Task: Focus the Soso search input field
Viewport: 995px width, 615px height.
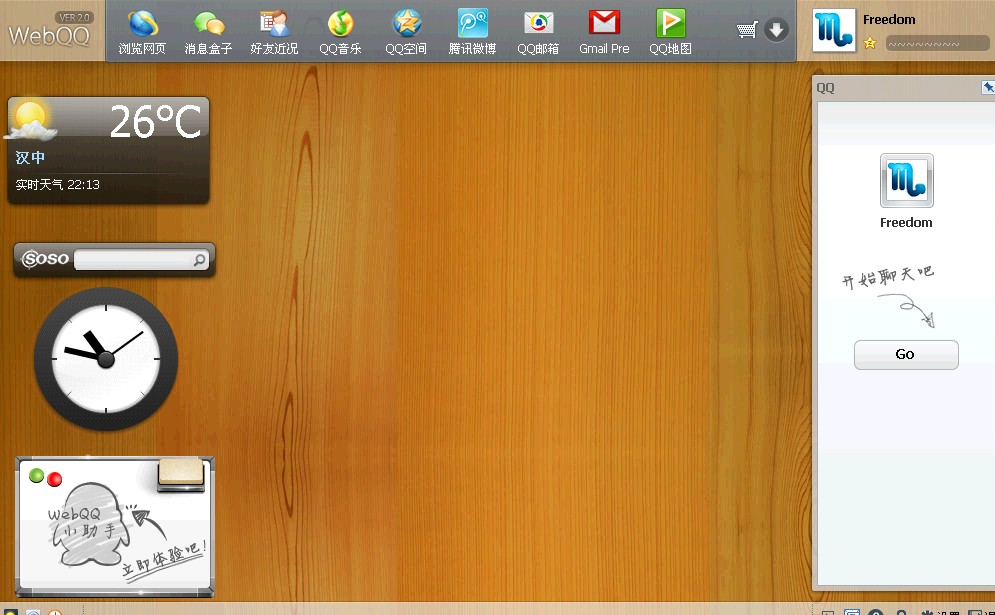Action: point(133,259)
